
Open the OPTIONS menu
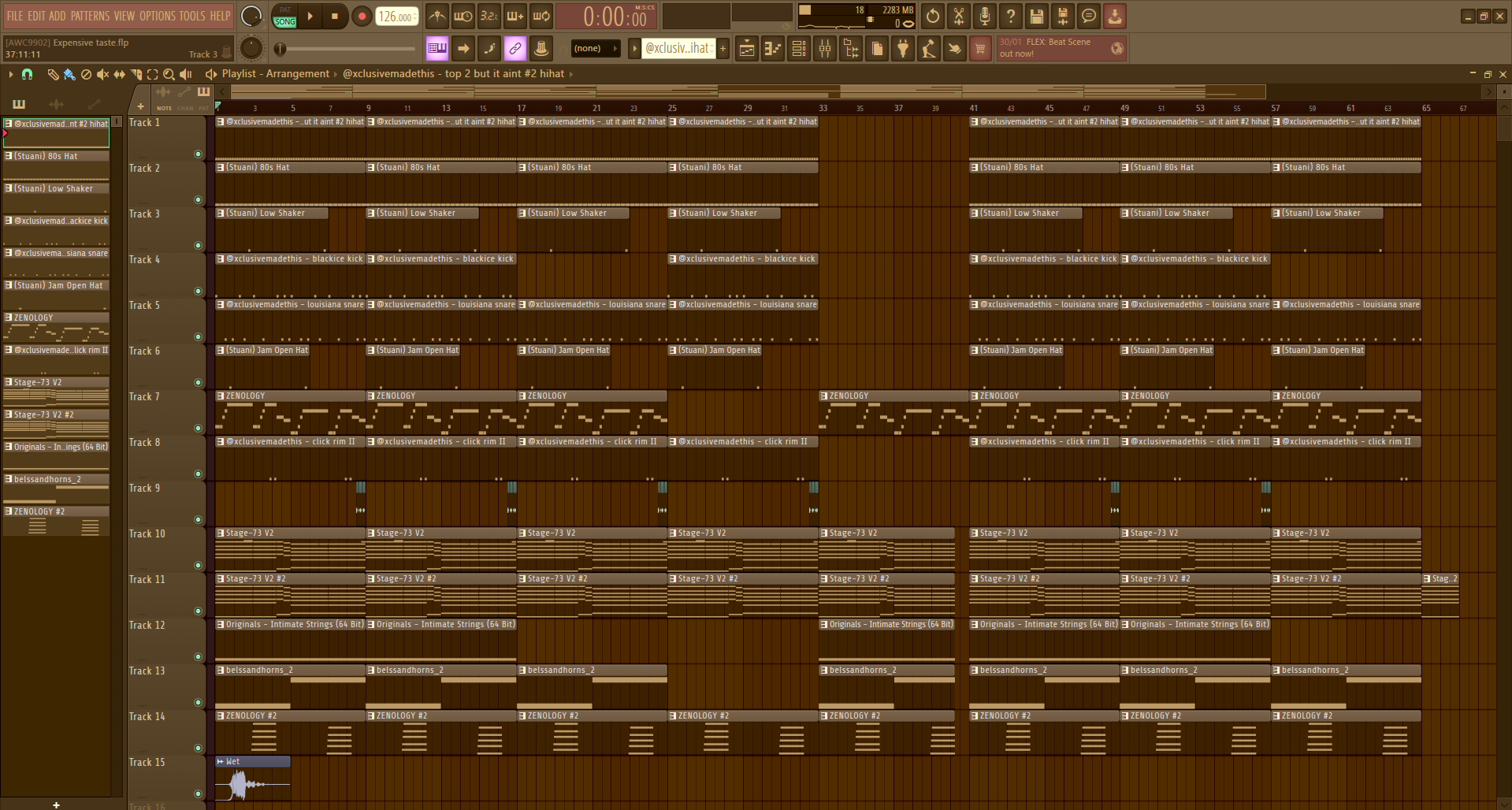point(157,16)
